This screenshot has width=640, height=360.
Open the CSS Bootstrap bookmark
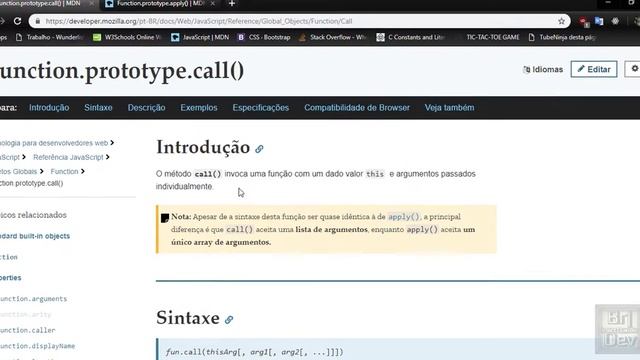264,37
